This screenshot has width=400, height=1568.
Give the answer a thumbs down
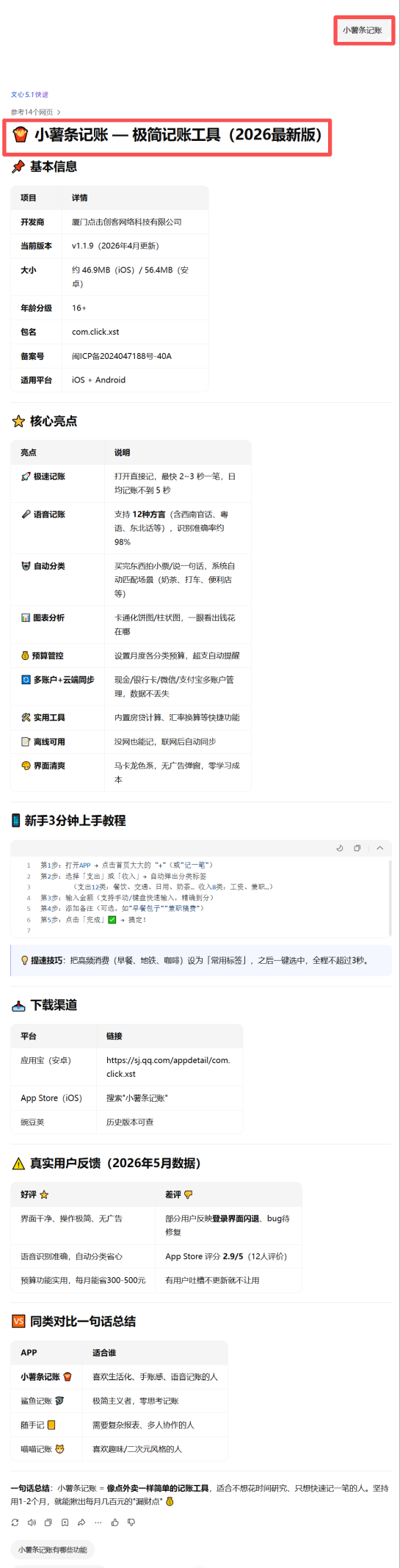[x=131, y=1522]
